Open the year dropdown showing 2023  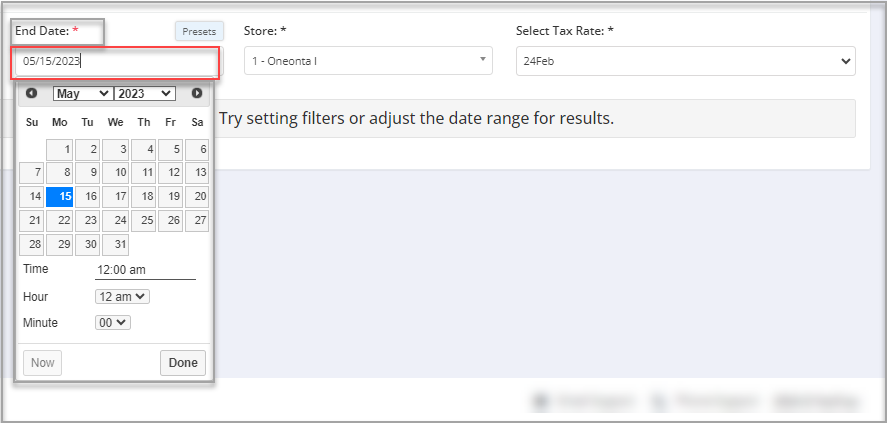pyautogui.click(x=145, y=93)
